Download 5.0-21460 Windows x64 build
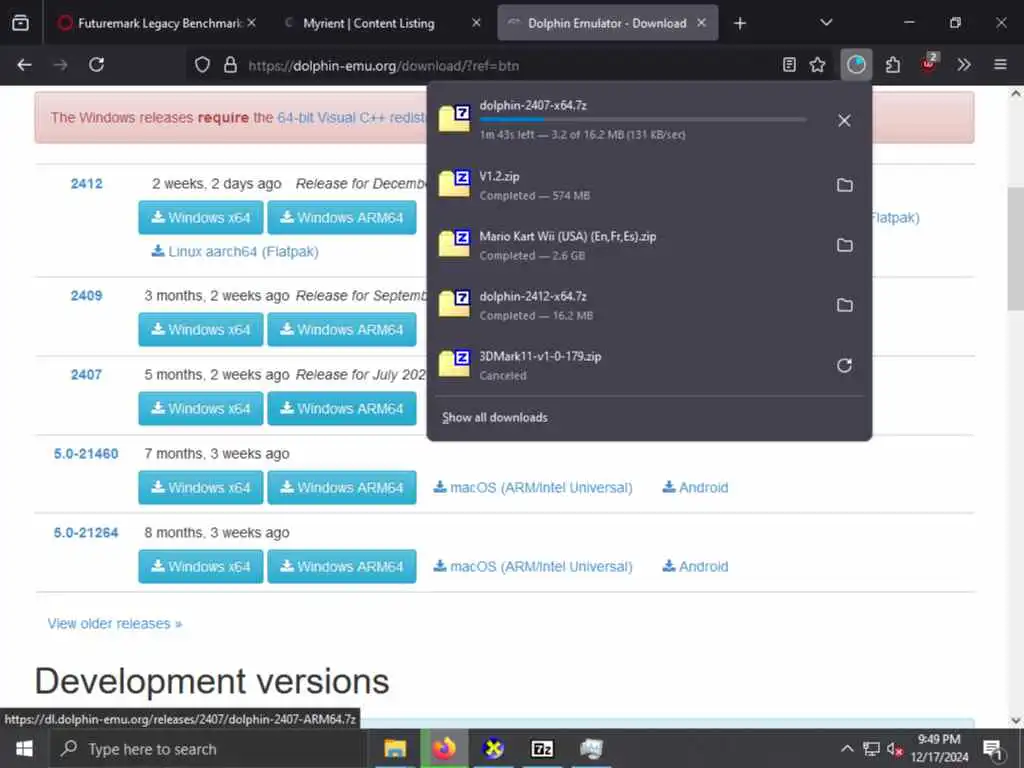The height and width of the screenshot is (768, 1024). pos(200,487)
